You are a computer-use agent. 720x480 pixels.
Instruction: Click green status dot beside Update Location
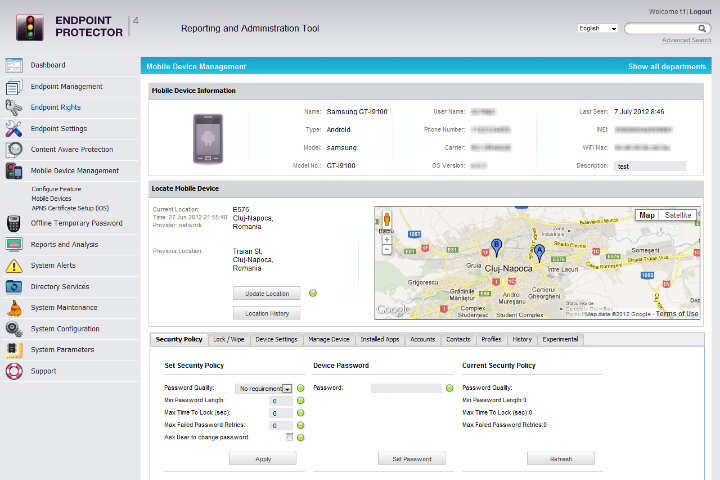313,293
